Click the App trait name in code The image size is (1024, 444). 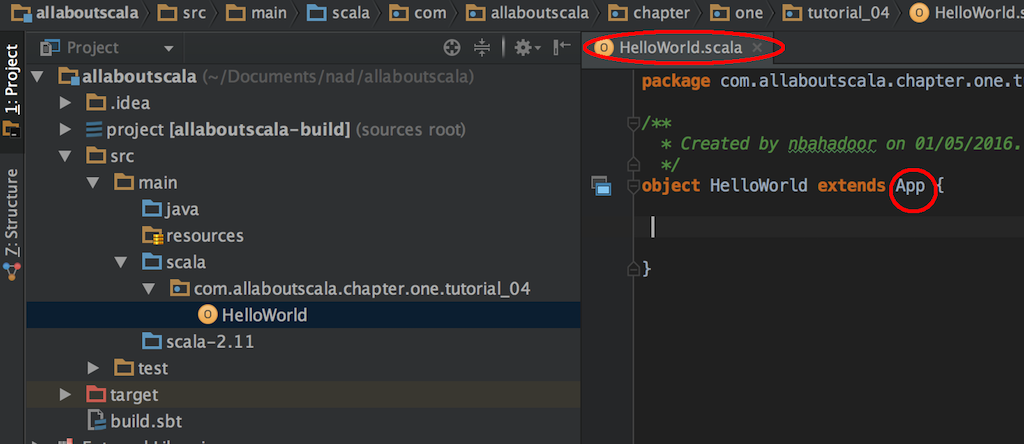(x=910, y=186)
